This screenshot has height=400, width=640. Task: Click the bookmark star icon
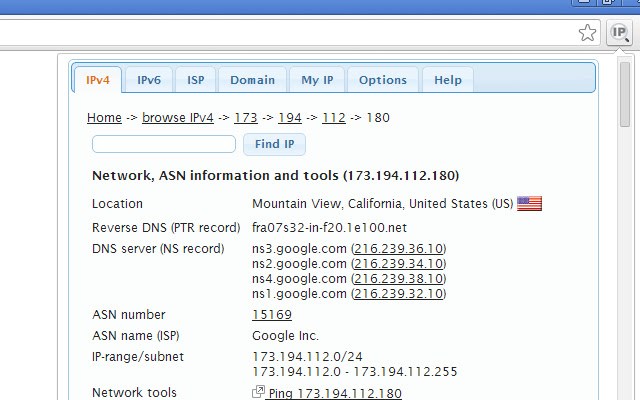[587, 33]
